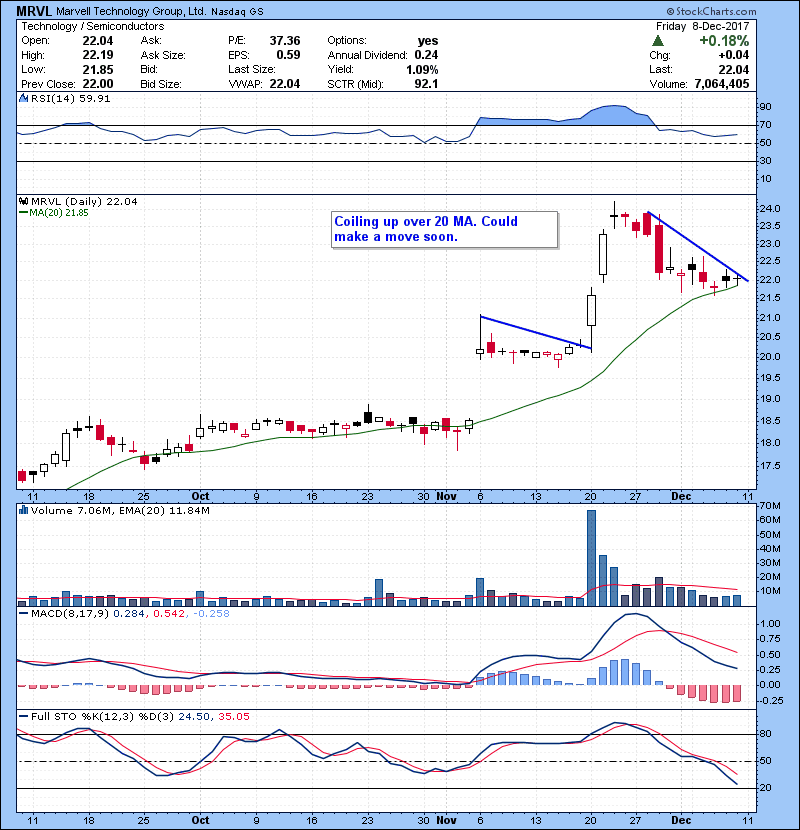Click the RSI 90 level axis label

coord(766,107)
